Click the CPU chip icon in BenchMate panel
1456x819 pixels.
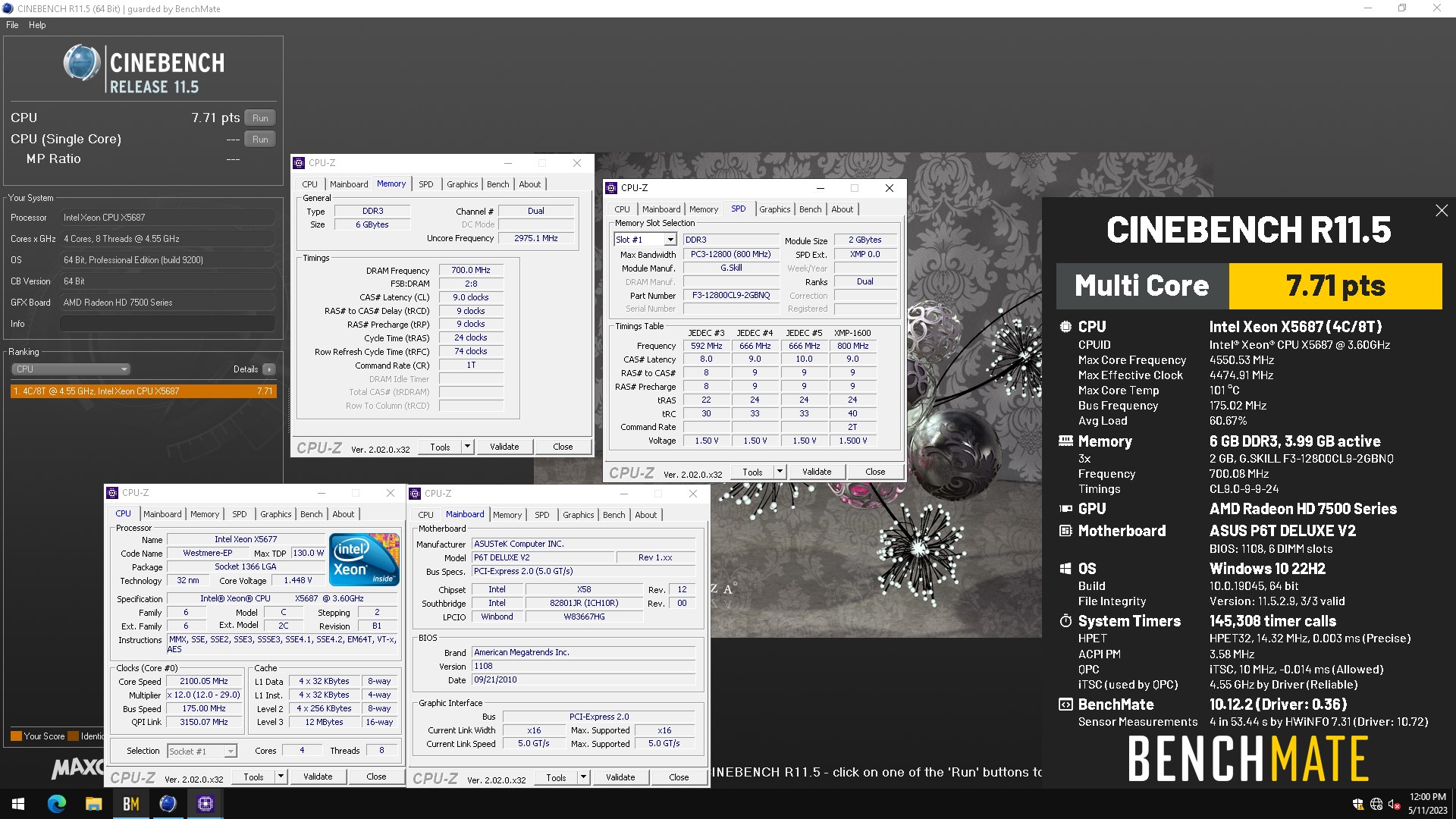[x=1065, y=327]
